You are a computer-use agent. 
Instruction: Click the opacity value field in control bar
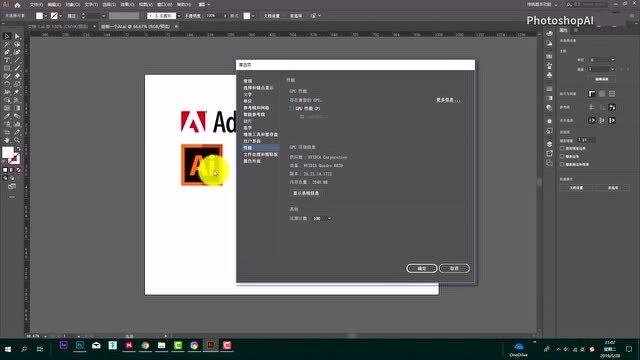point(213,16)
